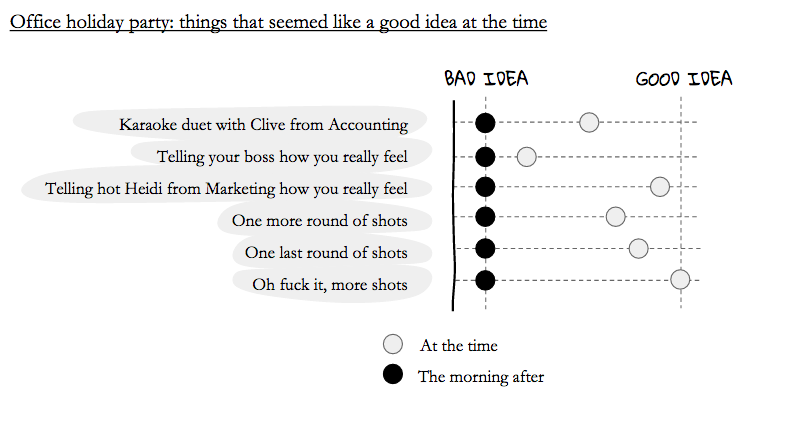The height and width of the screenshot is (438, 795).
Task: Click the gray dot on the Heidi from Marketing row
Action: click(x=660, y=187)
